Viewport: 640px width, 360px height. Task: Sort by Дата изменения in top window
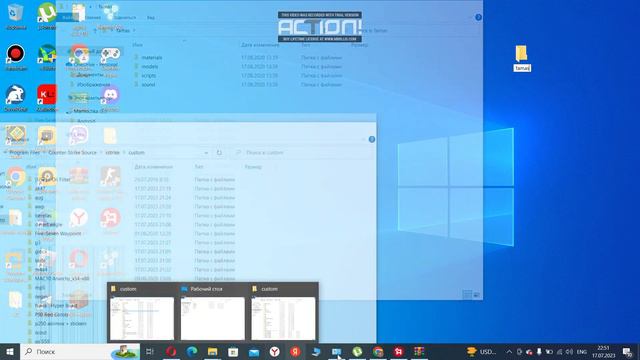(260, 45)
